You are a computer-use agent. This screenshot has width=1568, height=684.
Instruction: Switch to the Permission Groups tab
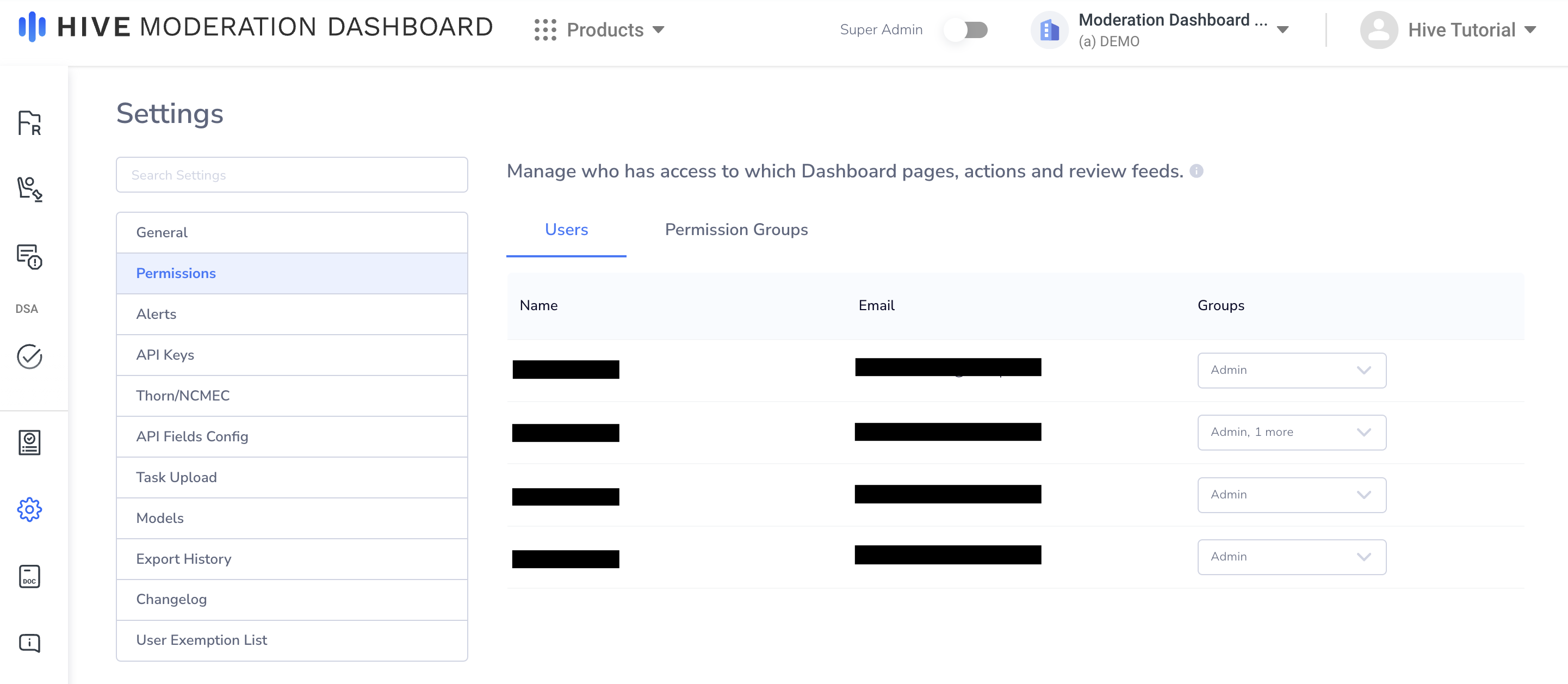pos(736,230)
